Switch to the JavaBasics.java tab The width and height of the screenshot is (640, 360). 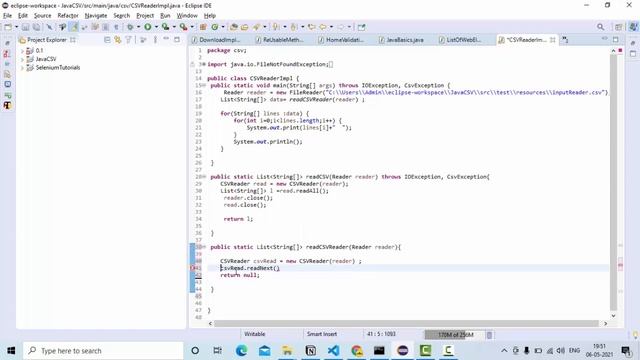click(404, 40)
